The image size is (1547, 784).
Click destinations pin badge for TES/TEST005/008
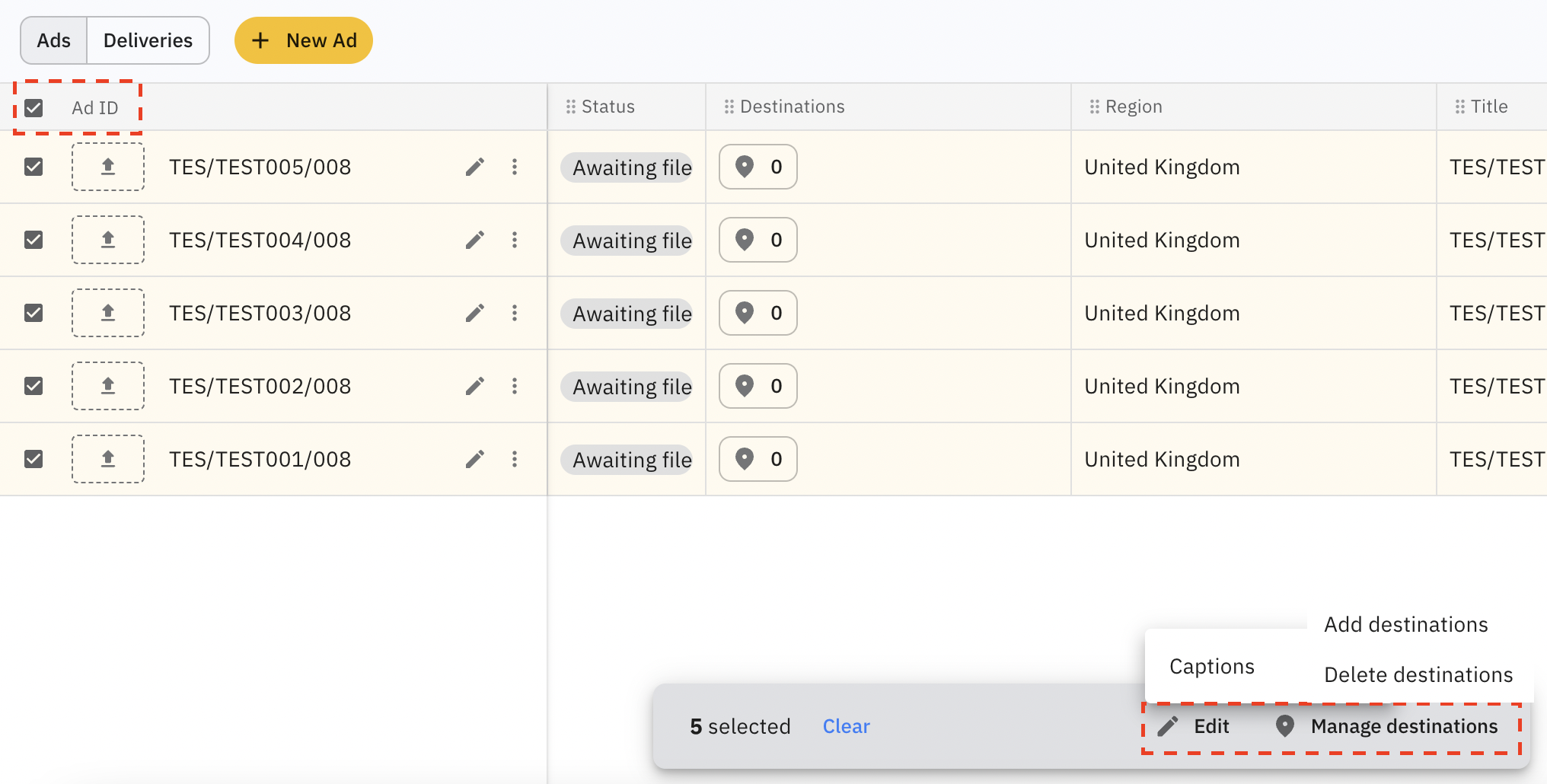(758, 167)
